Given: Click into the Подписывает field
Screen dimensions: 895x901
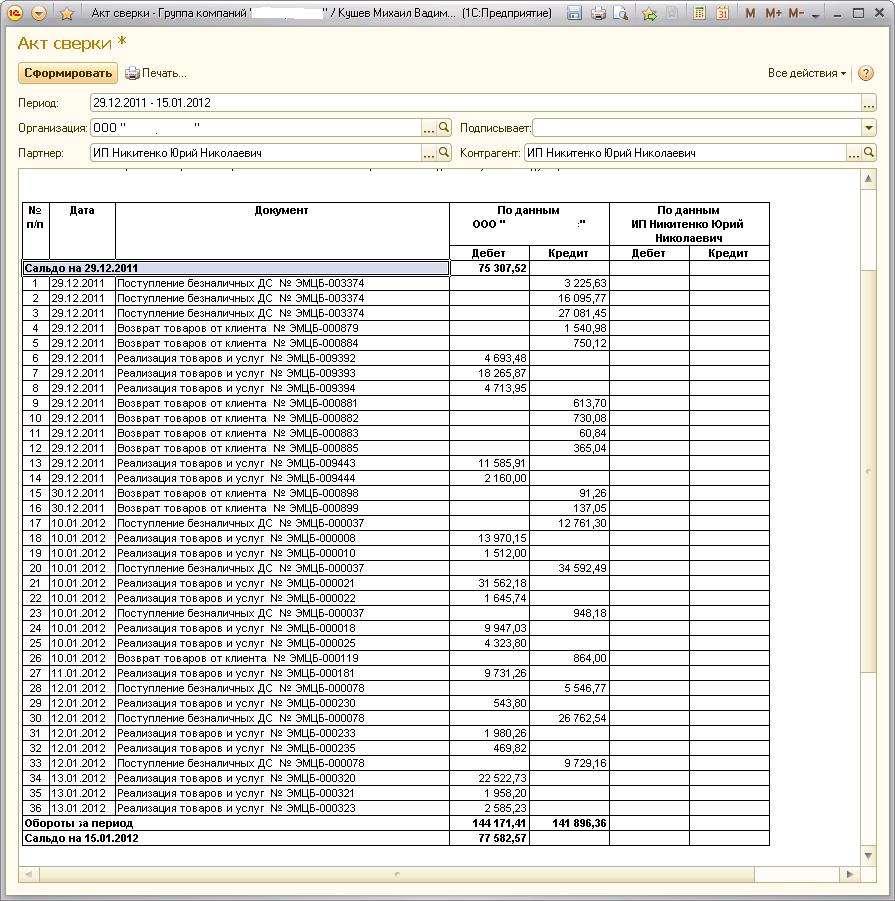Looking at the screenshot, I should [697, 128].
